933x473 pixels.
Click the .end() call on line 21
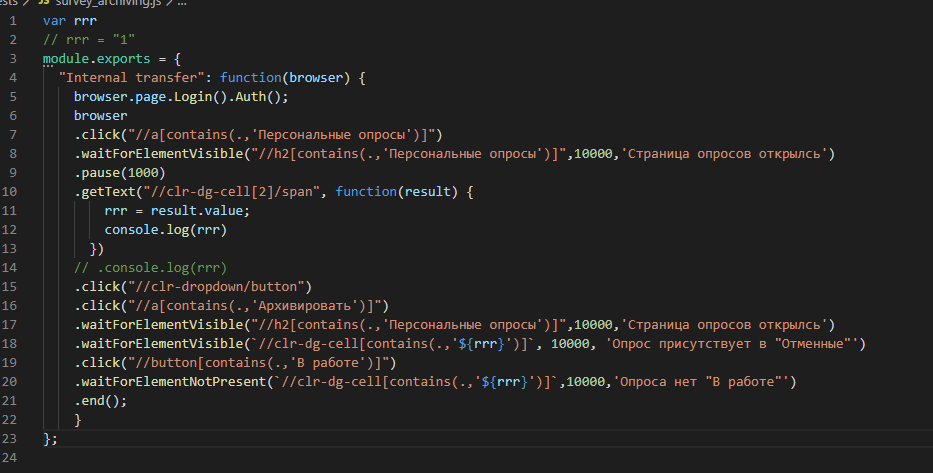(100, 401)
